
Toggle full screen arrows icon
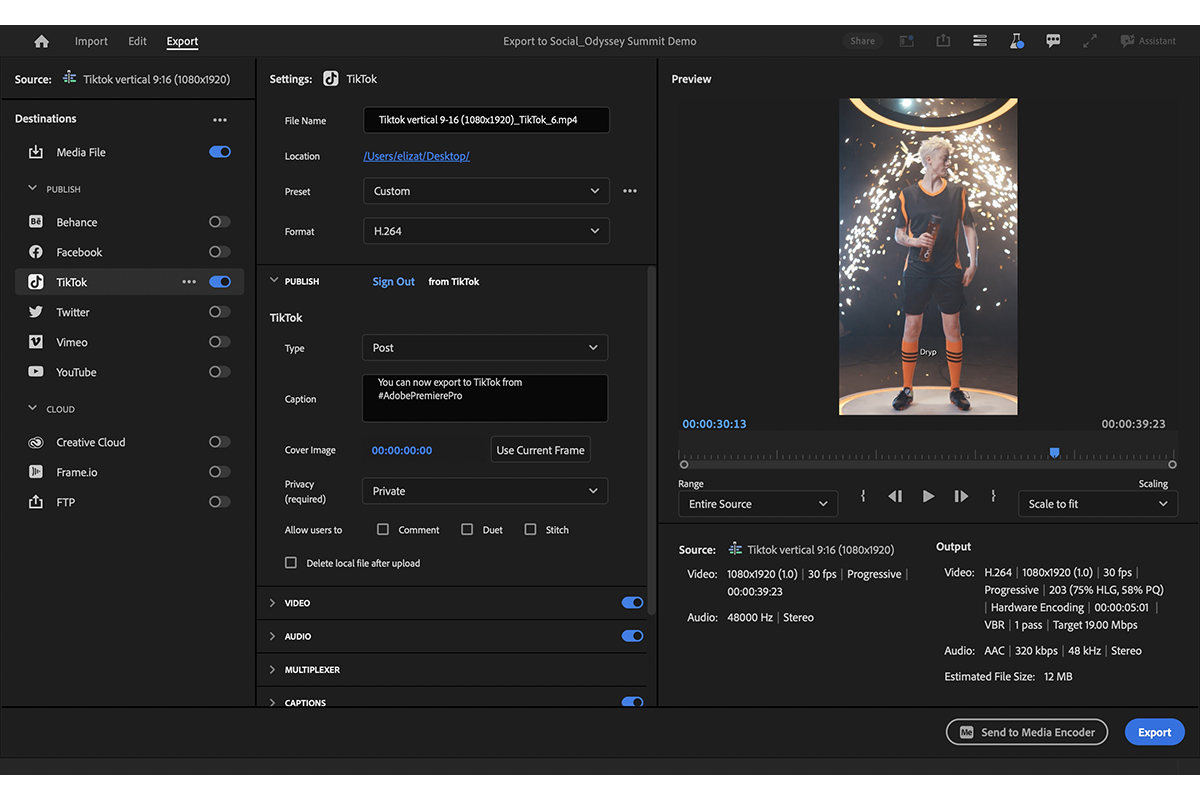pos(1090,41)
